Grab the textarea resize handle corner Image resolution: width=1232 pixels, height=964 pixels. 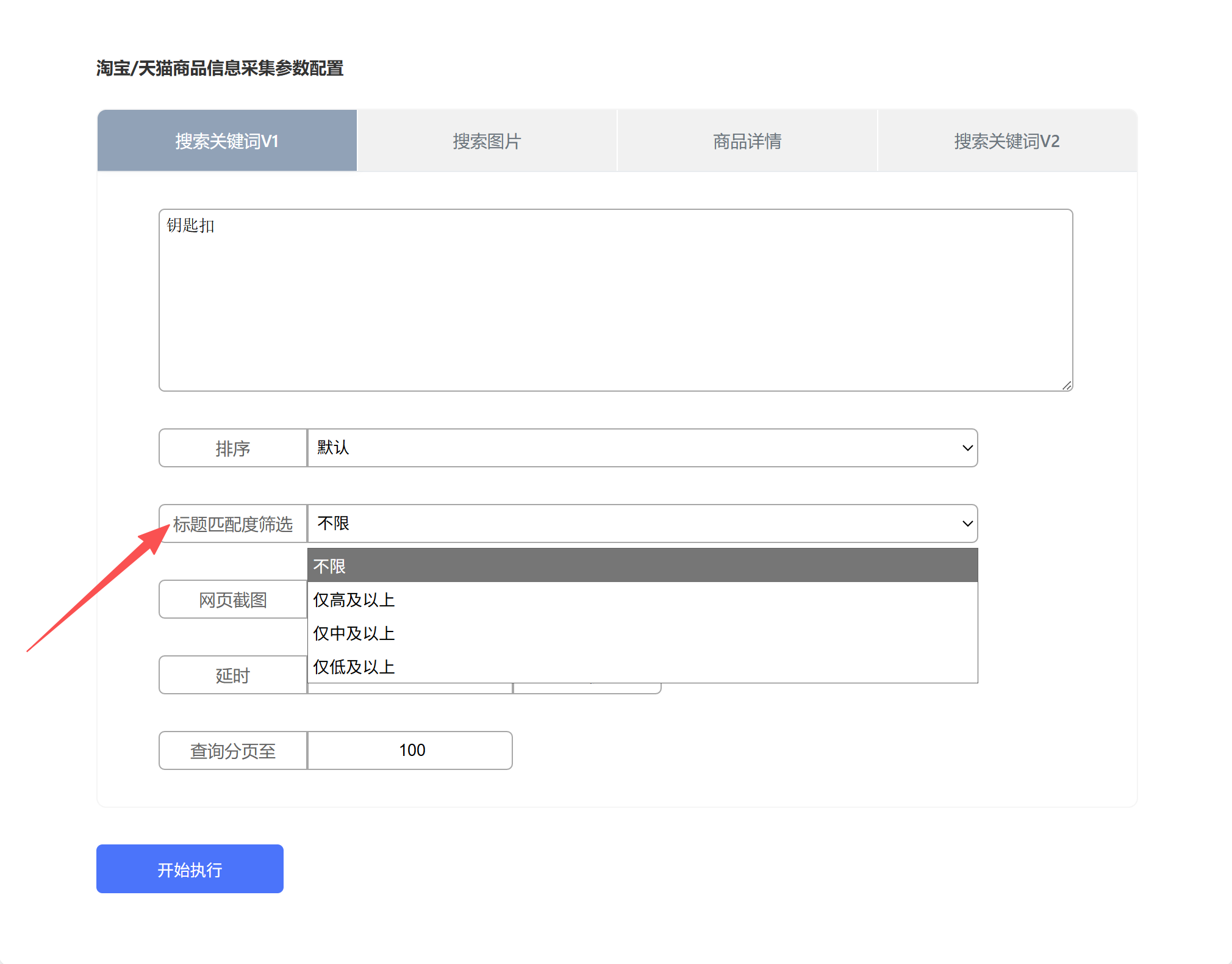(1067, 386)
